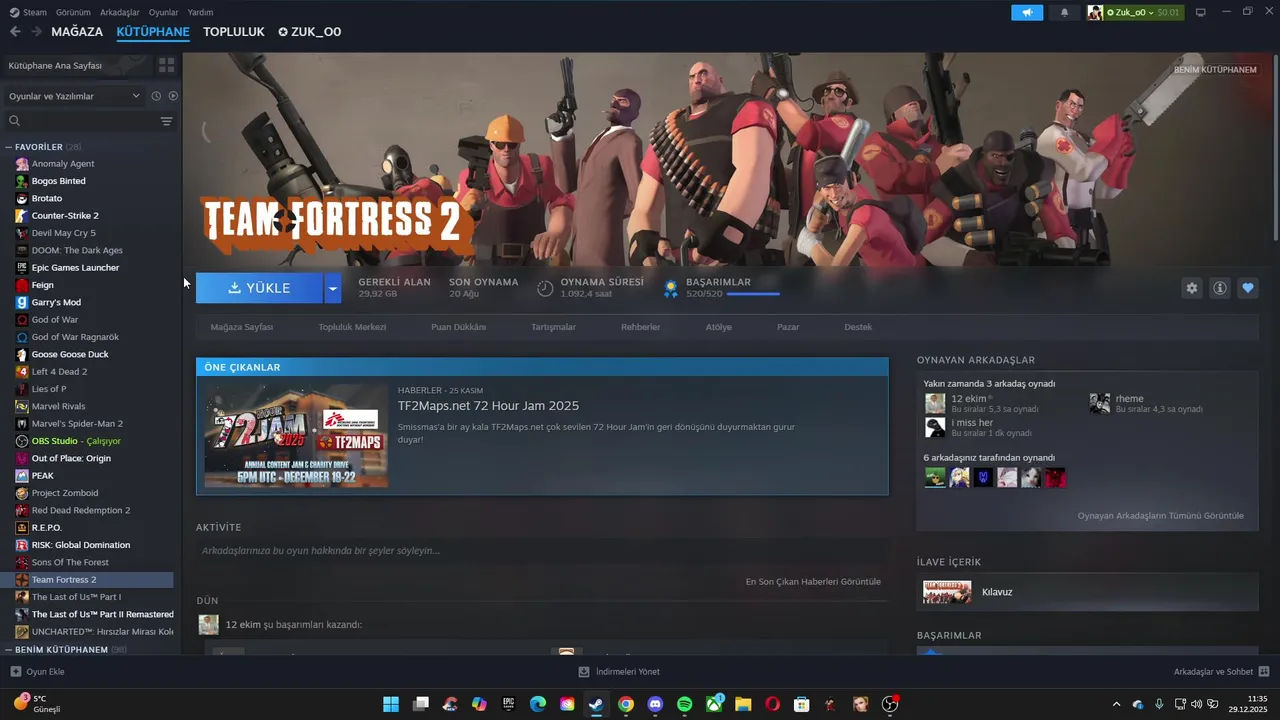Open the announcements megaphone button
The image size is (1280, 720).
(1027, 12)
